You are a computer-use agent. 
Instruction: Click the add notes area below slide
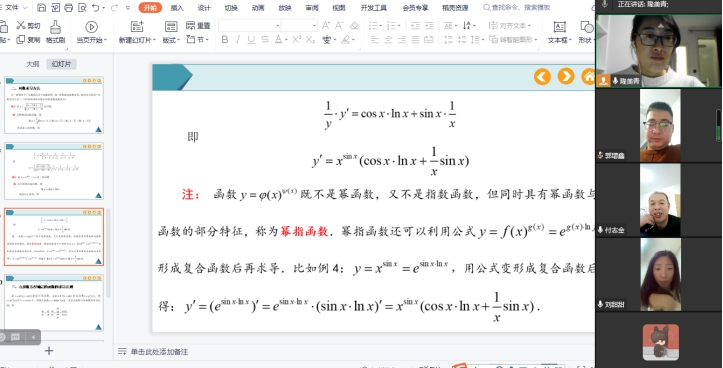click(159, 352)
